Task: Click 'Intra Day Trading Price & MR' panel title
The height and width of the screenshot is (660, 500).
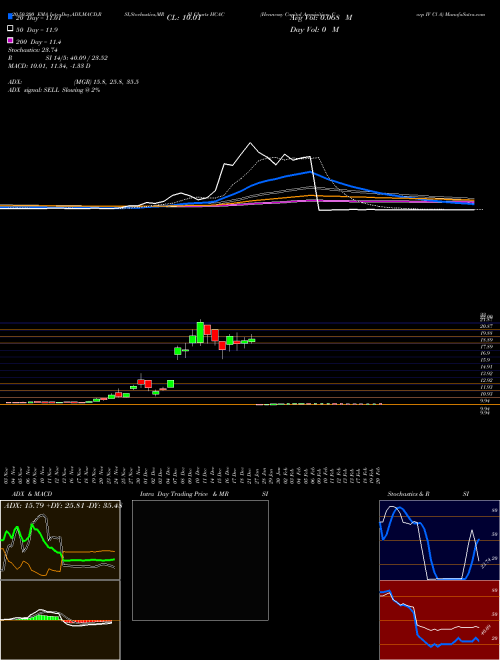Action: [x=184, y=494]
